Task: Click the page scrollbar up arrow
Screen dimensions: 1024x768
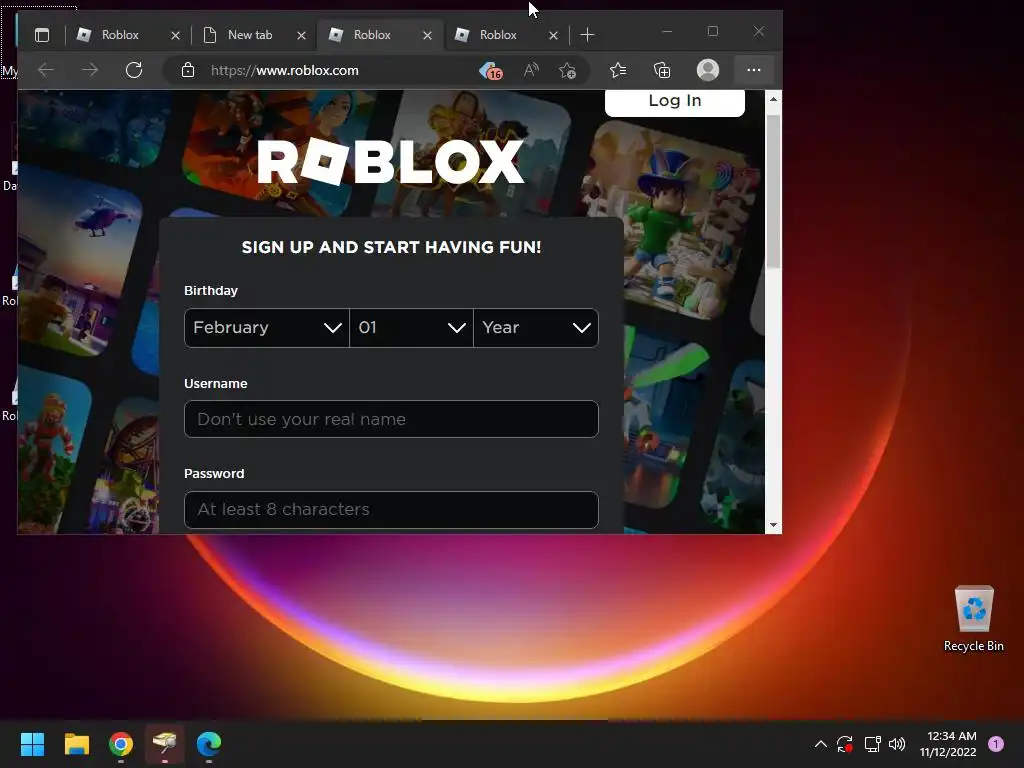Action: click(773, 99)
